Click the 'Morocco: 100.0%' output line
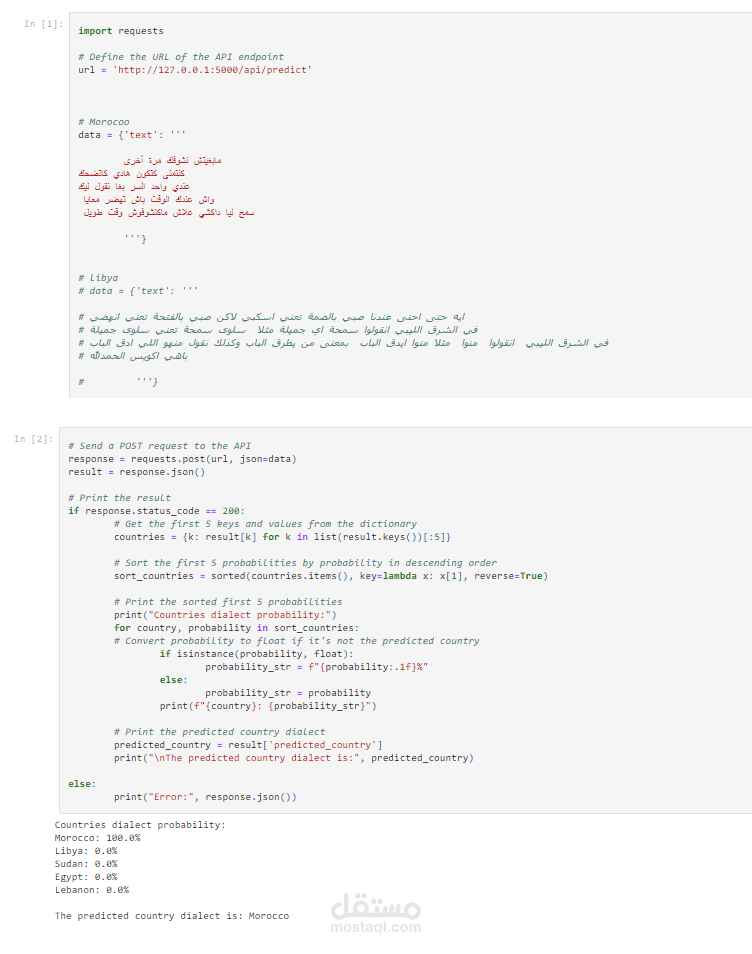This screenshot has width=752, height=954. tap(97, 838)
